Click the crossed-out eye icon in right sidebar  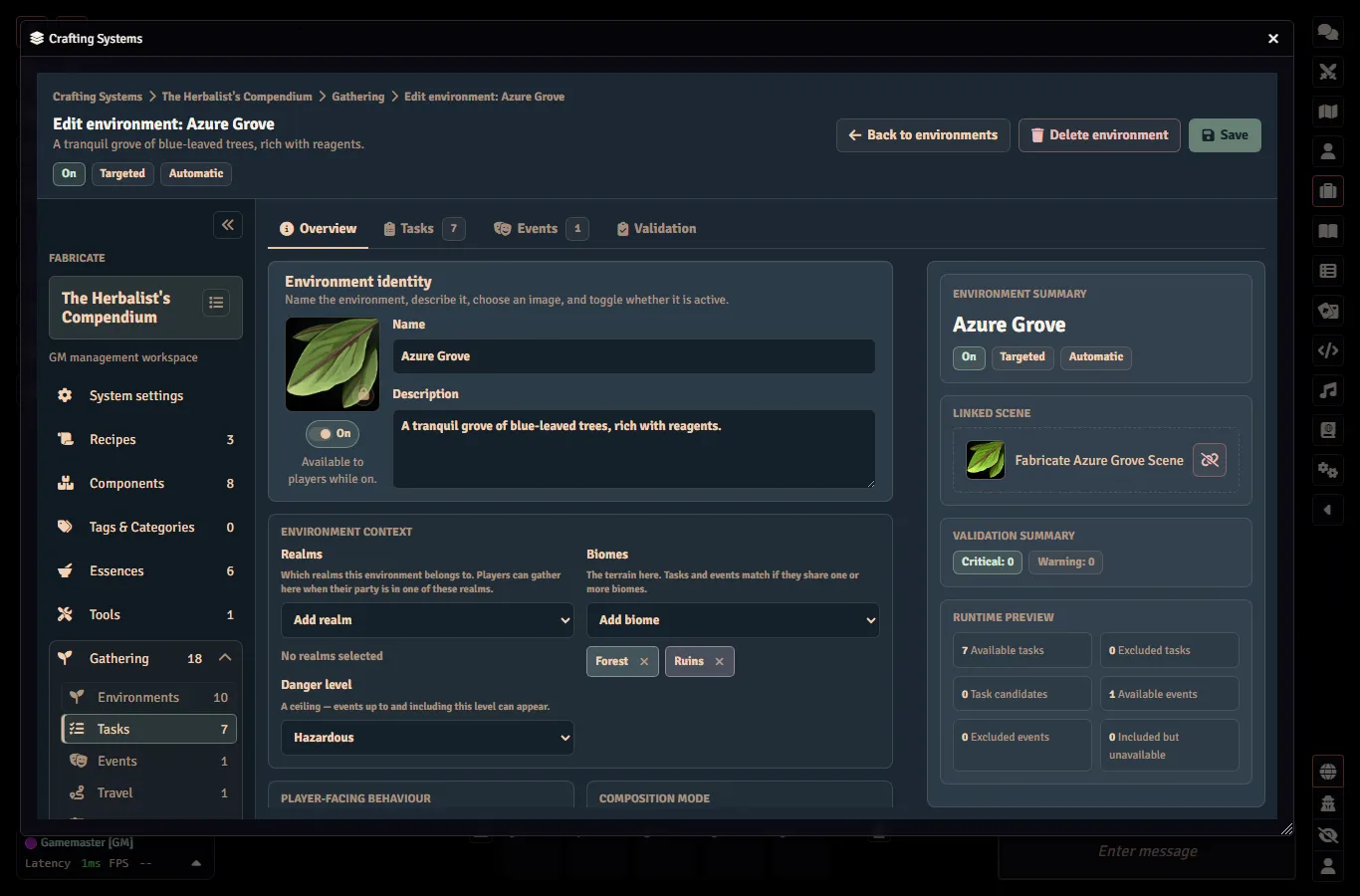(1328, 835)
